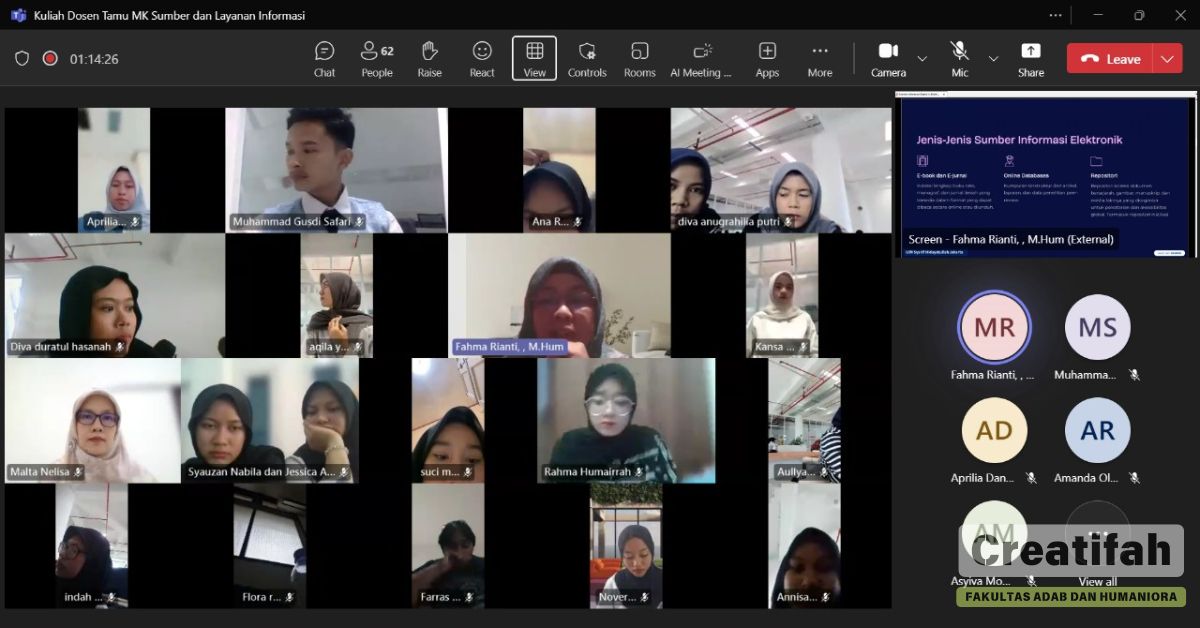Open breakout Rooms
The width and height of the screenshot is (1200, 628).
pyautogui.click(x=639, y=58)
